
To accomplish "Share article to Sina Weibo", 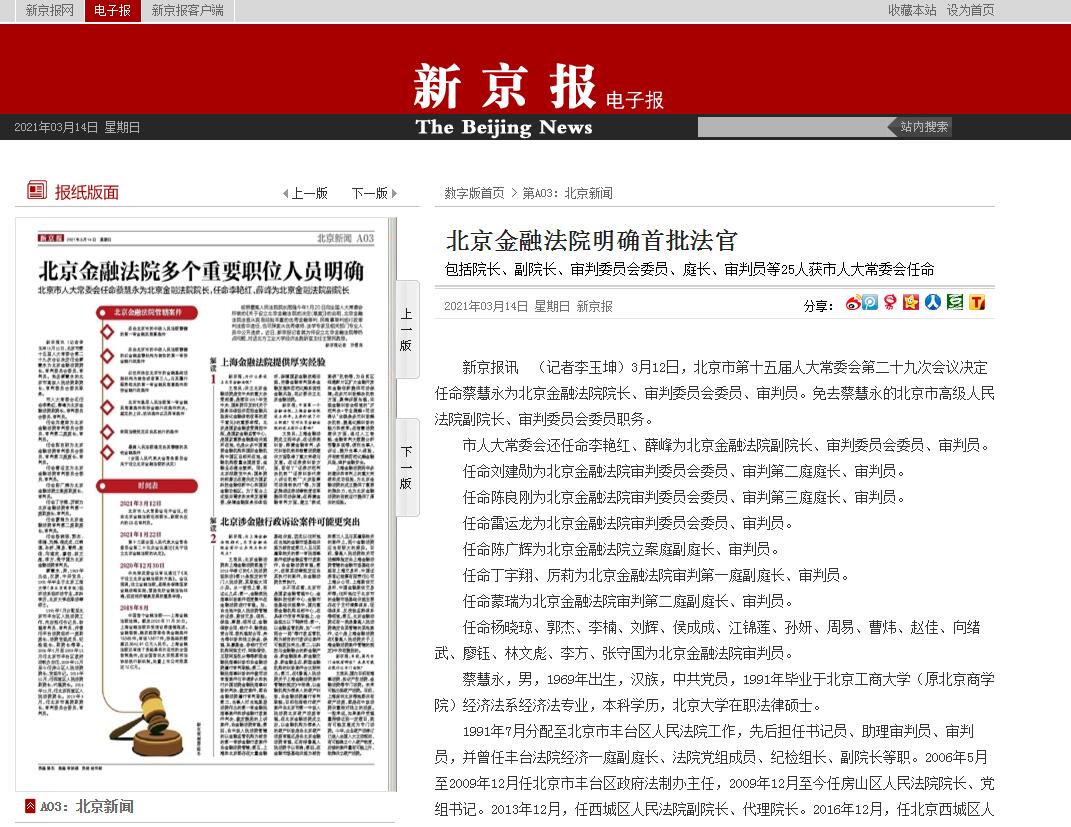I will coord(853,303).
